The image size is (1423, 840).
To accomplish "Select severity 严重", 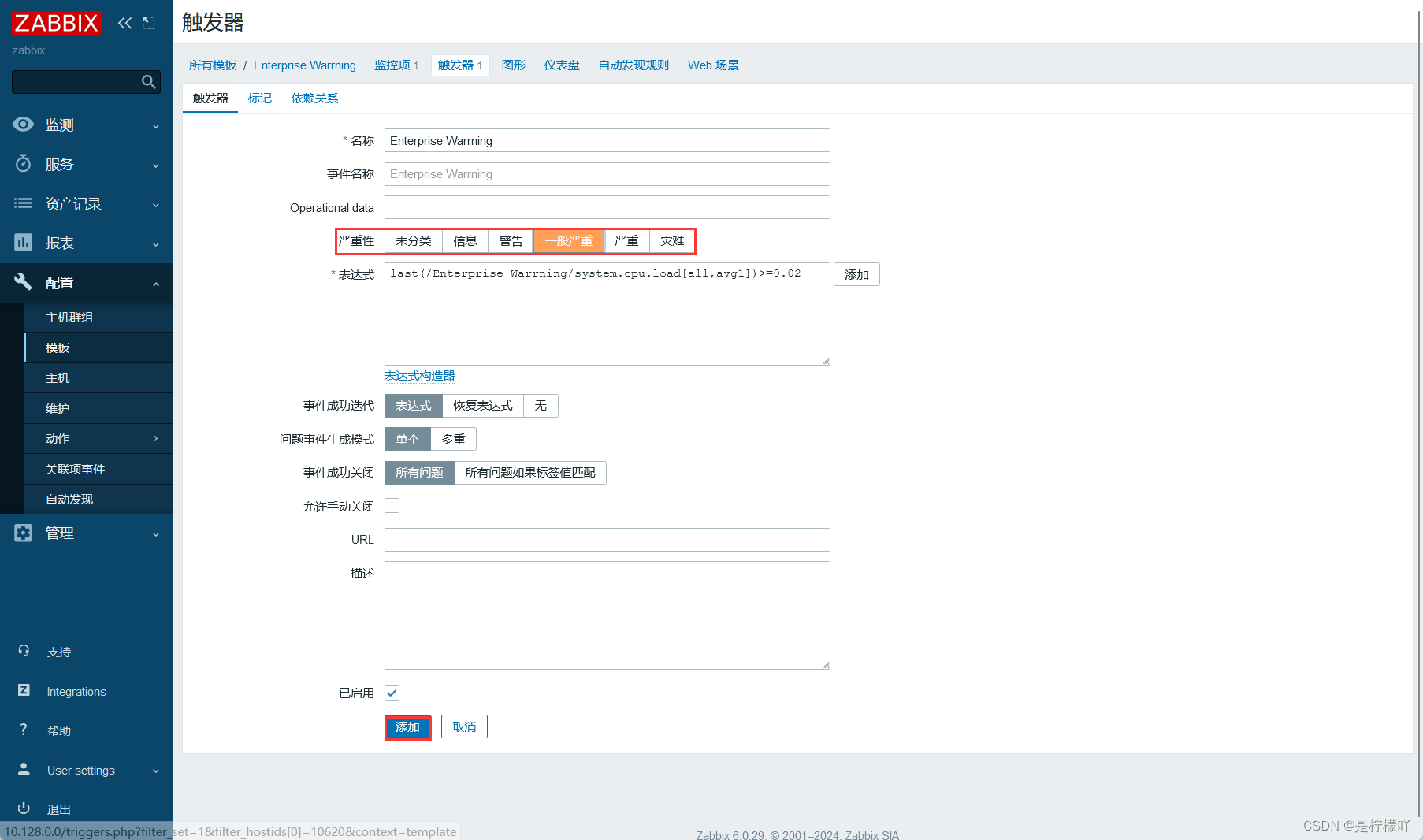I will (x=626, y=241).
